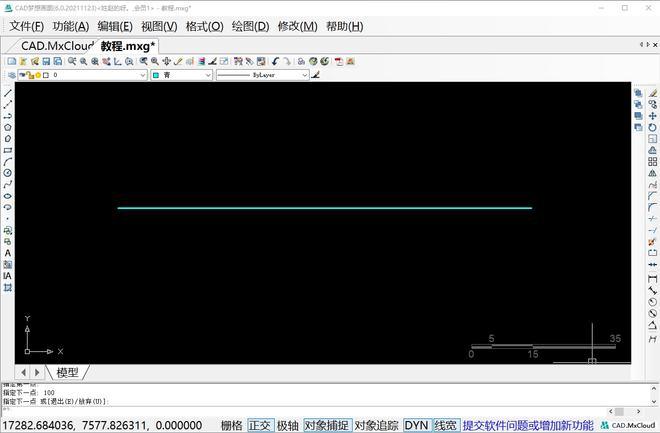The image size is (660, 433).
Task: Click 提交软件问题或增加新功能 link
Action: [528, 425]
